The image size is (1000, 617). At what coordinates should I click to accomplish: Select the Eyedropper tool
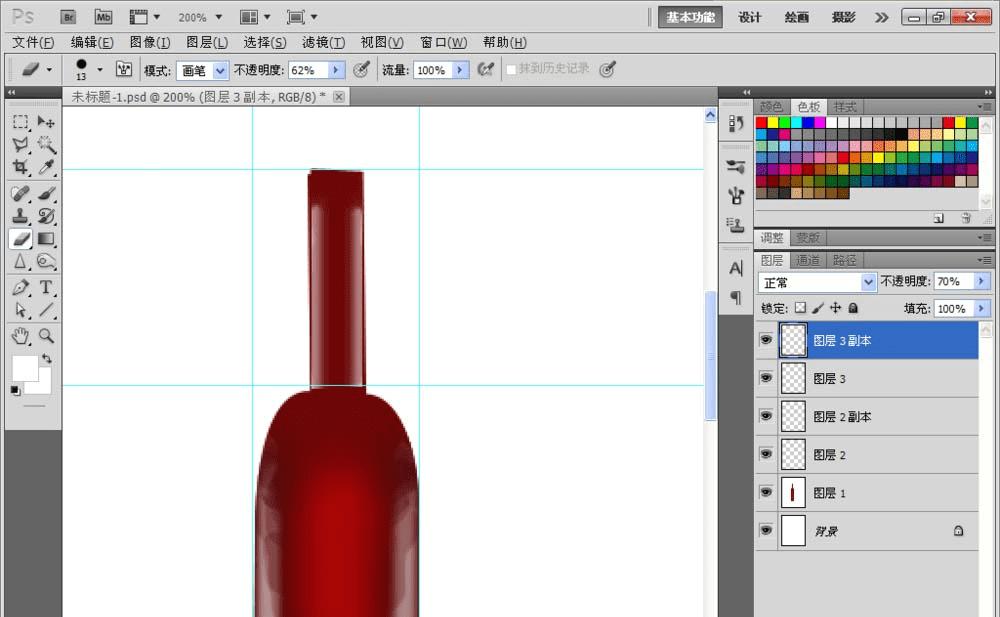pyautogui.click(x=46, y=168)
